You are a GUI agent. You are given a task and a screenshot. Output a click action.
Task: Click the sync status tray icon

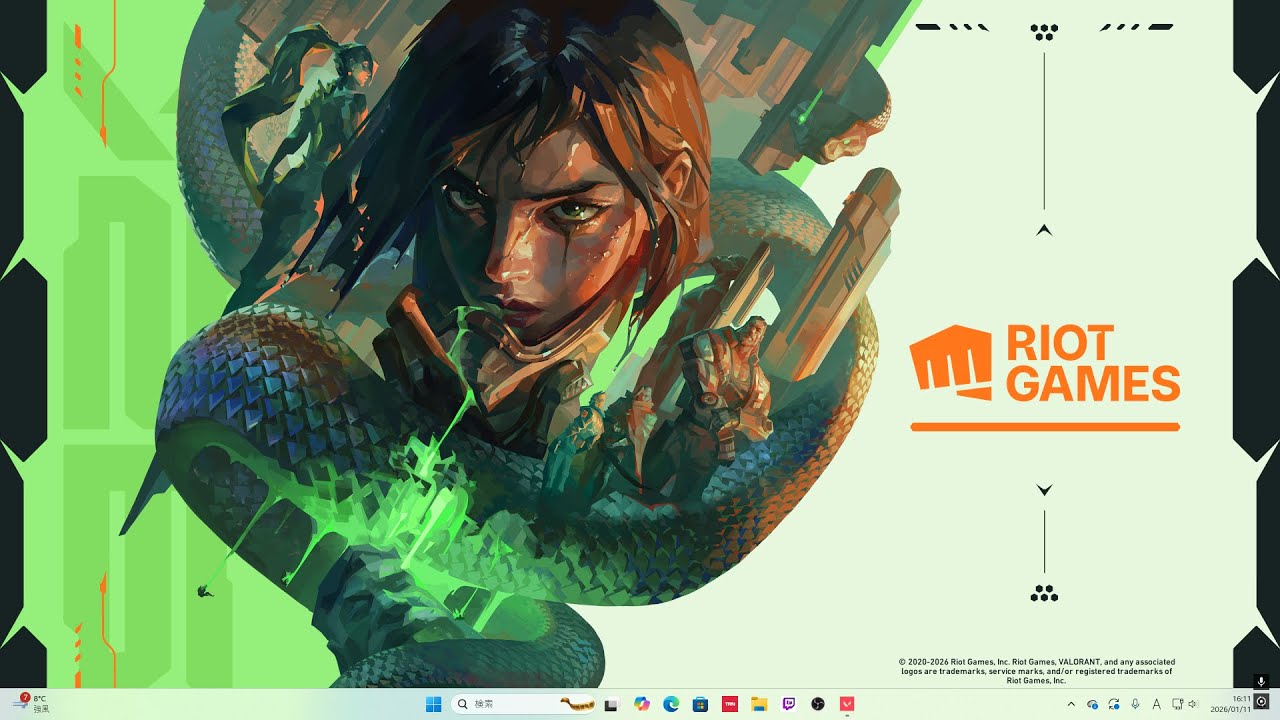pos(1114,704)
